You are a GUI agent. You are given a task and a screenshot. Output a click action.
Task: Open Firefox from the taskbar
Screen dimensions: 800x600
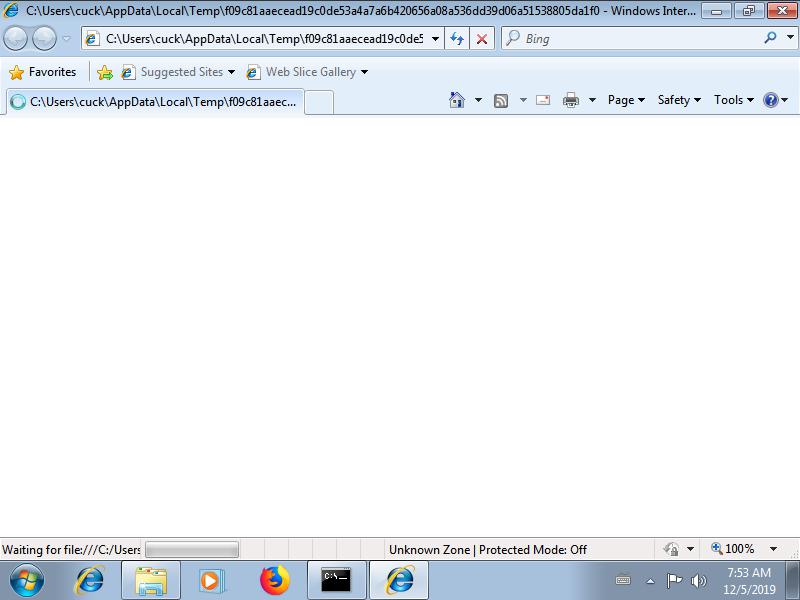click(x=274, y=581)
